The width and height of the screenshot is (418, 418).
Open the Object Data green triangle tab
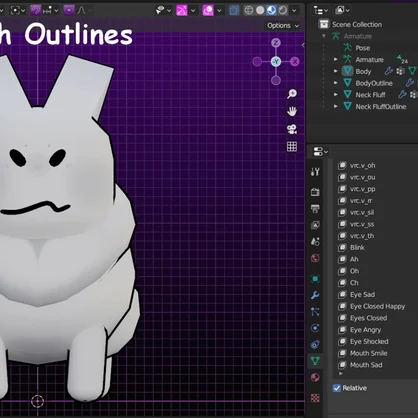[315, 361]
